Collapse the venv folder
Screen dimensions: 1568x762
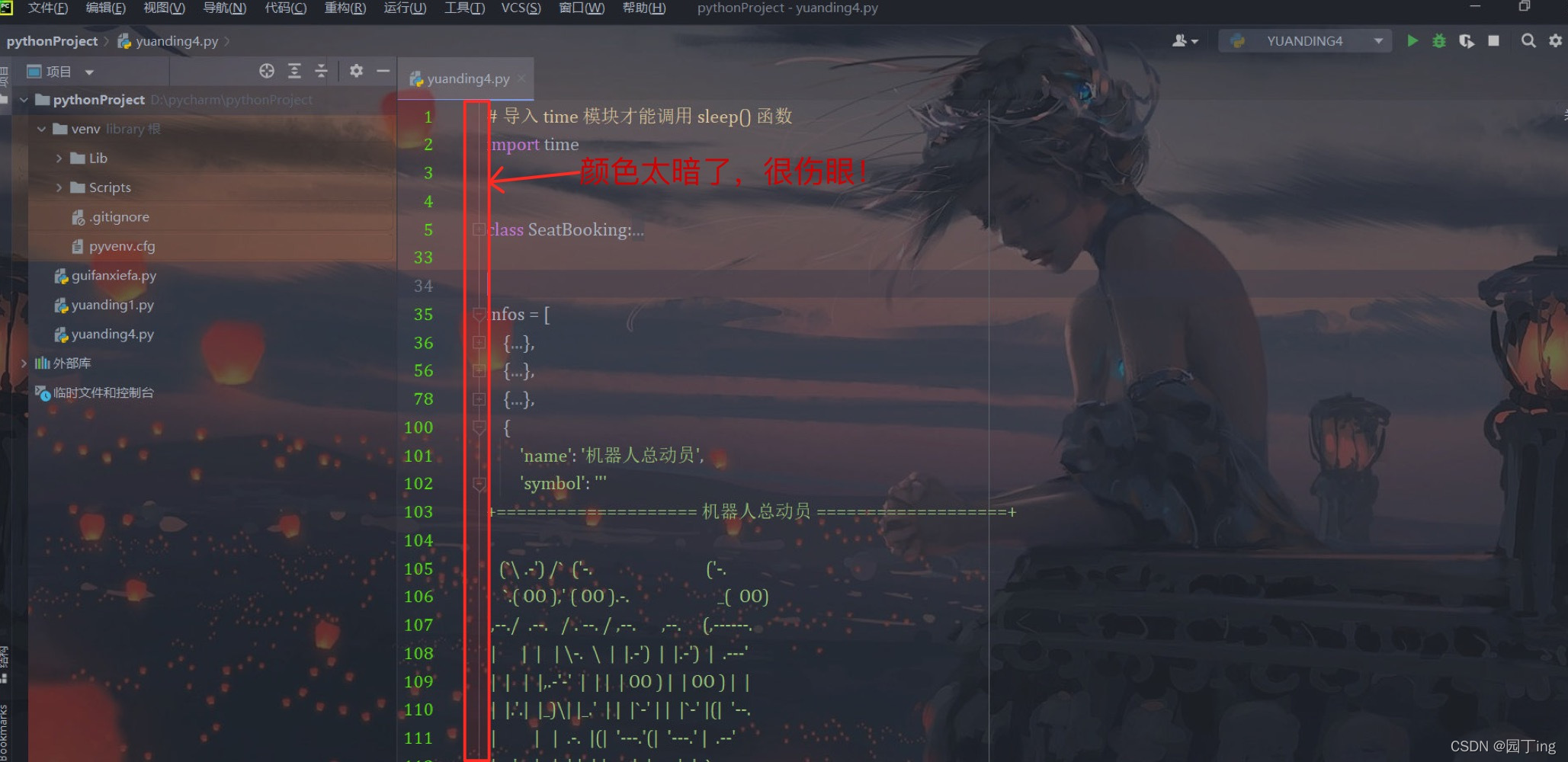[x=42, y=129]
